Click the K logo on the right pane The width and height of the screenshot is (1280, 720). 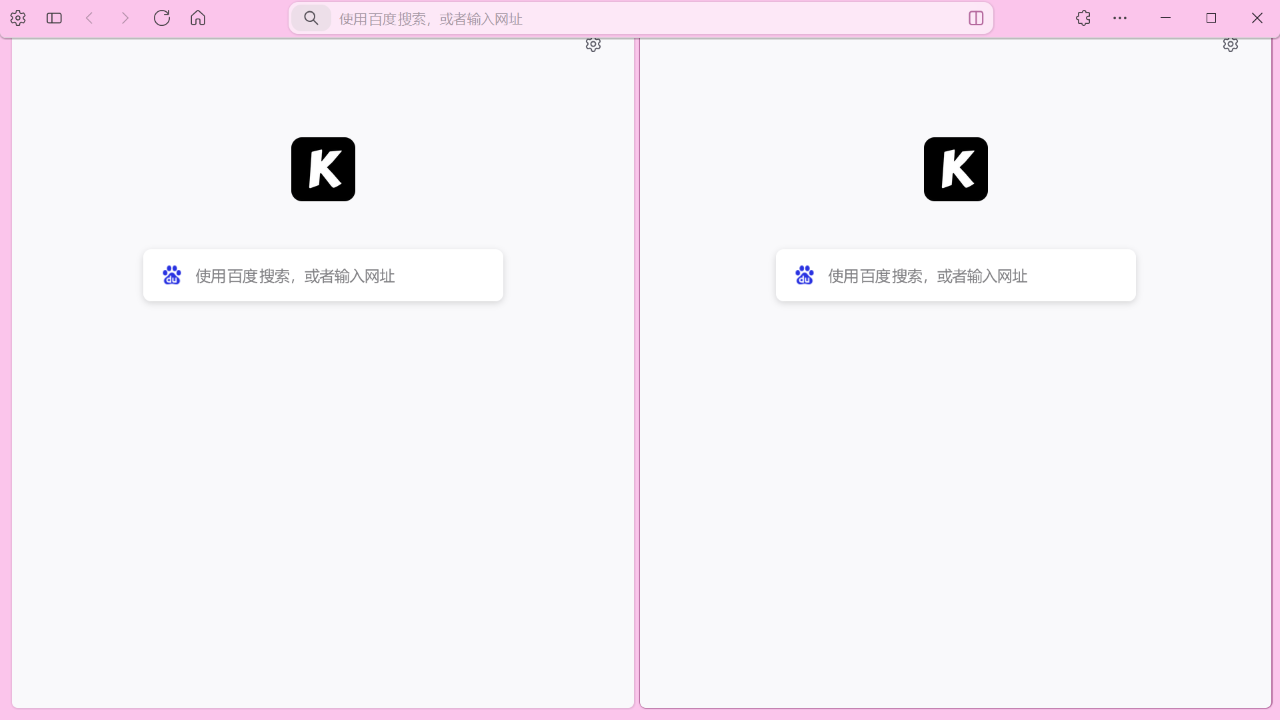coord(955,169)
